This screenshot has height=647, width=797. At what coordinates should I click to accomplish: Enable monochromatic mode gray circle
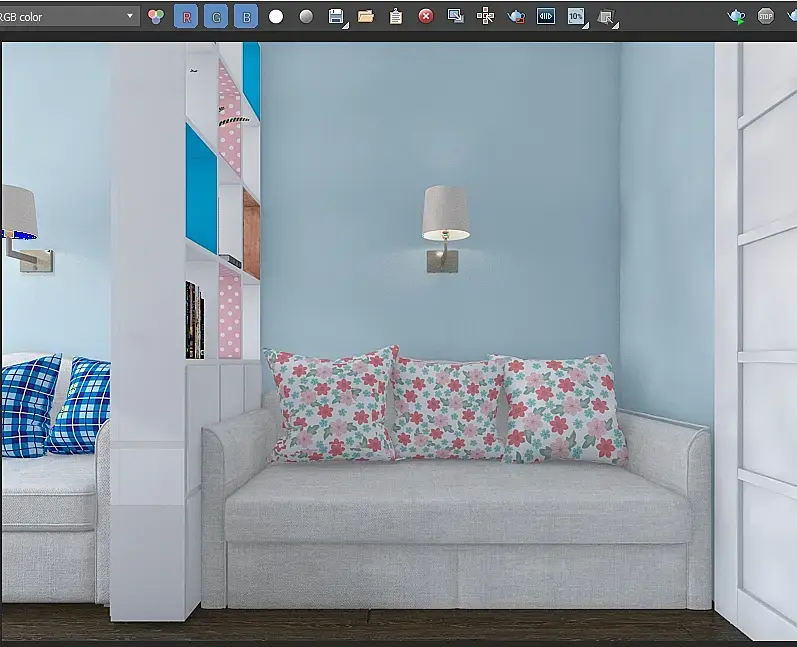coord(306,17)
